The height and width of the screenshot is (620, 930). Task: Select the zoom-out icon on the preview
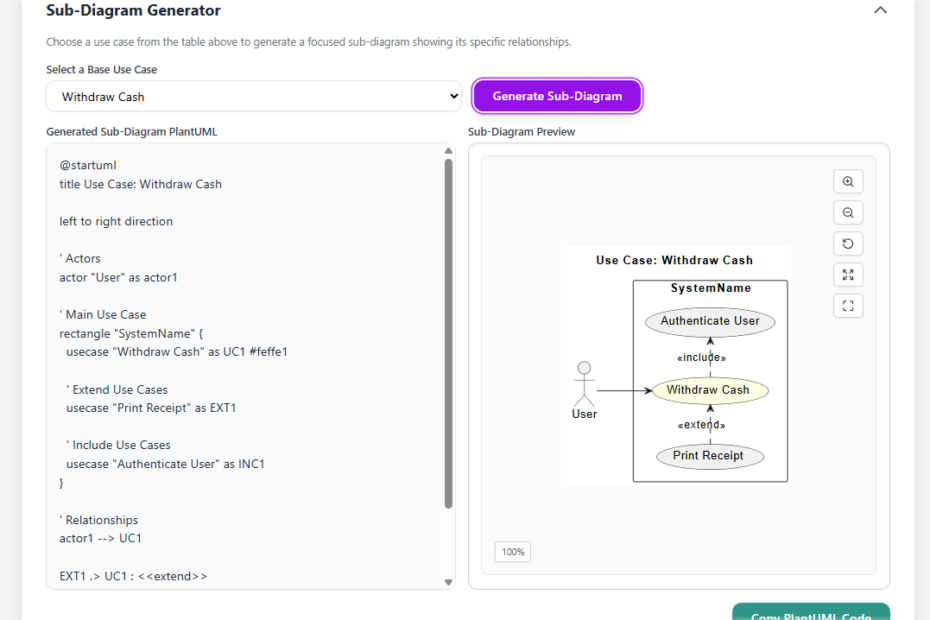coord(848,212)
